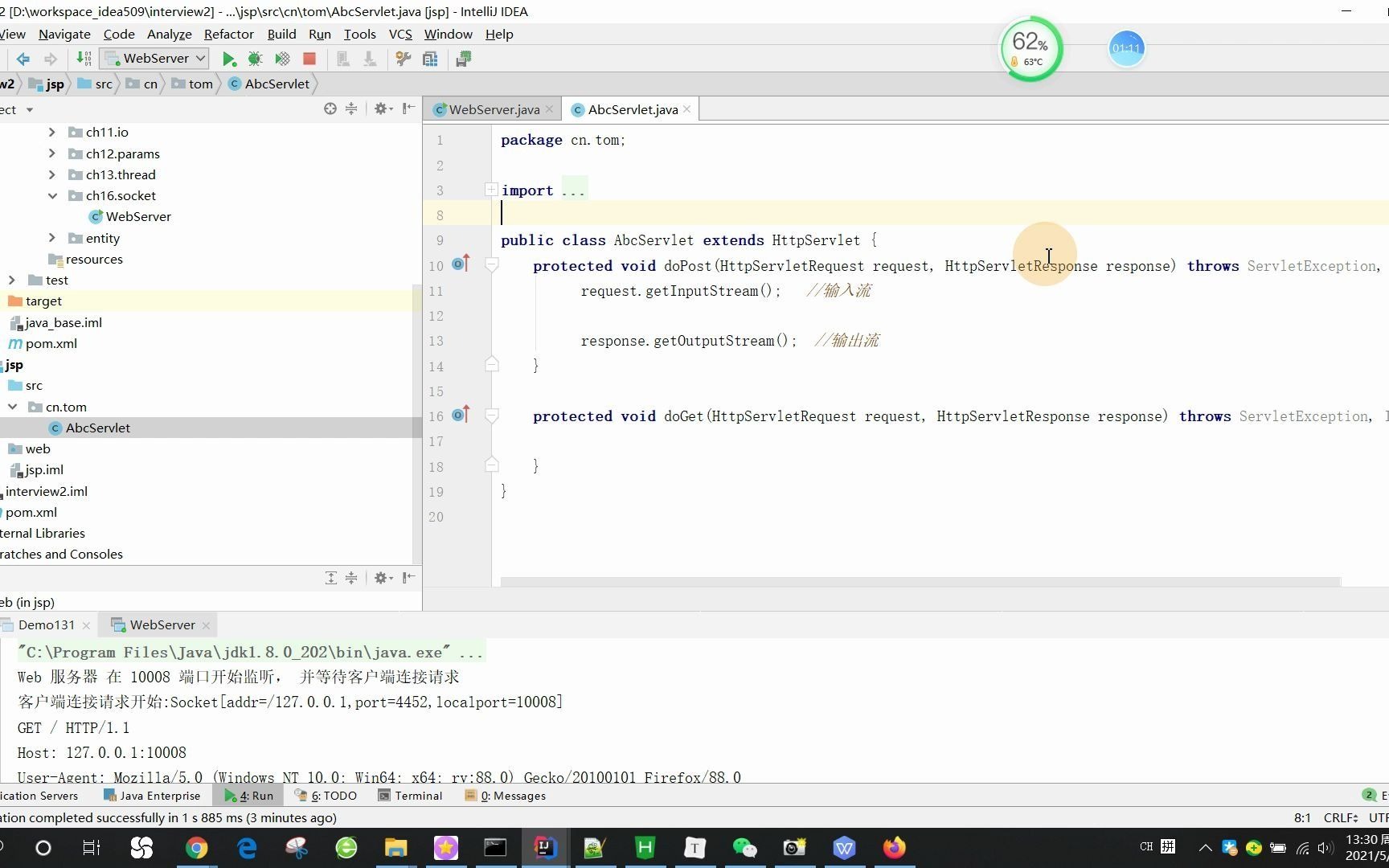Open the Refactor menu
1389x868 pixels.
pyautogui.click(x=229, y=34)
